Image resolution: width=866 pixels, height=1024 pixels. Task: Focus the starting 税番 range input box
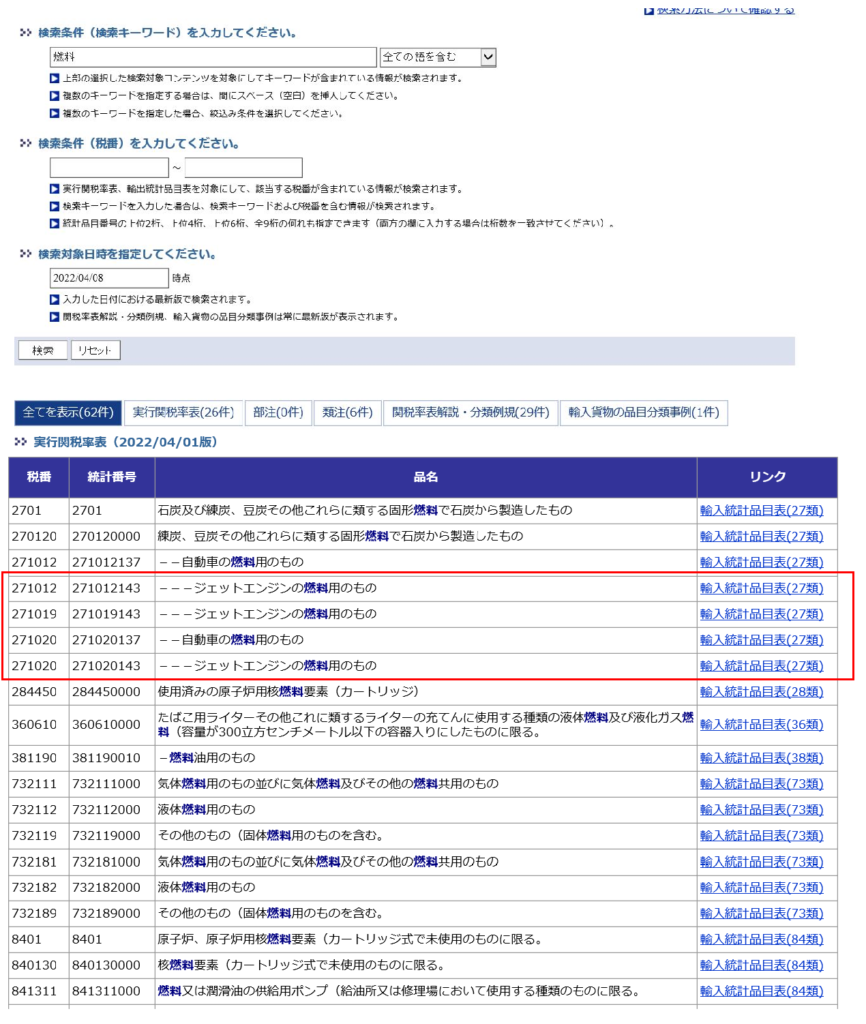point(109,168)
